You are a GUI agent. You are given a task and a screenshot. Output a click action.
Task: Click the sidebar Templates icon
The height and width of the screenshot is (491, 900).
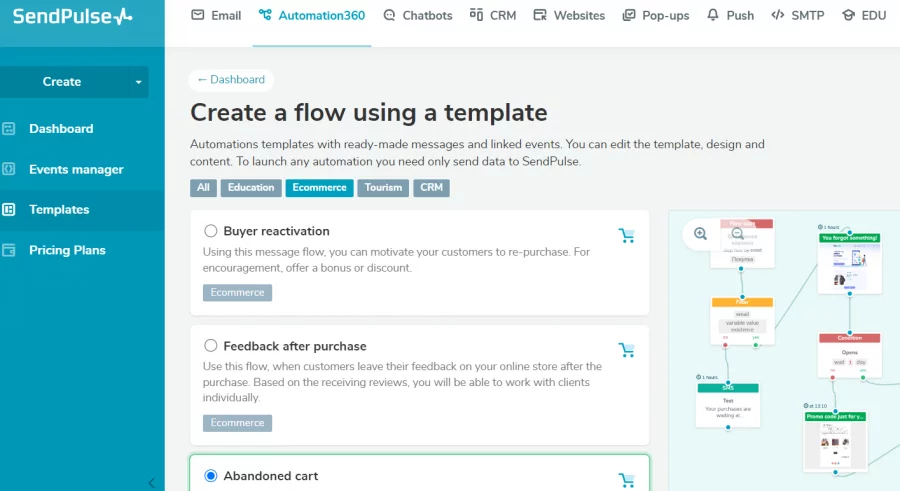[x=8, y=210]
